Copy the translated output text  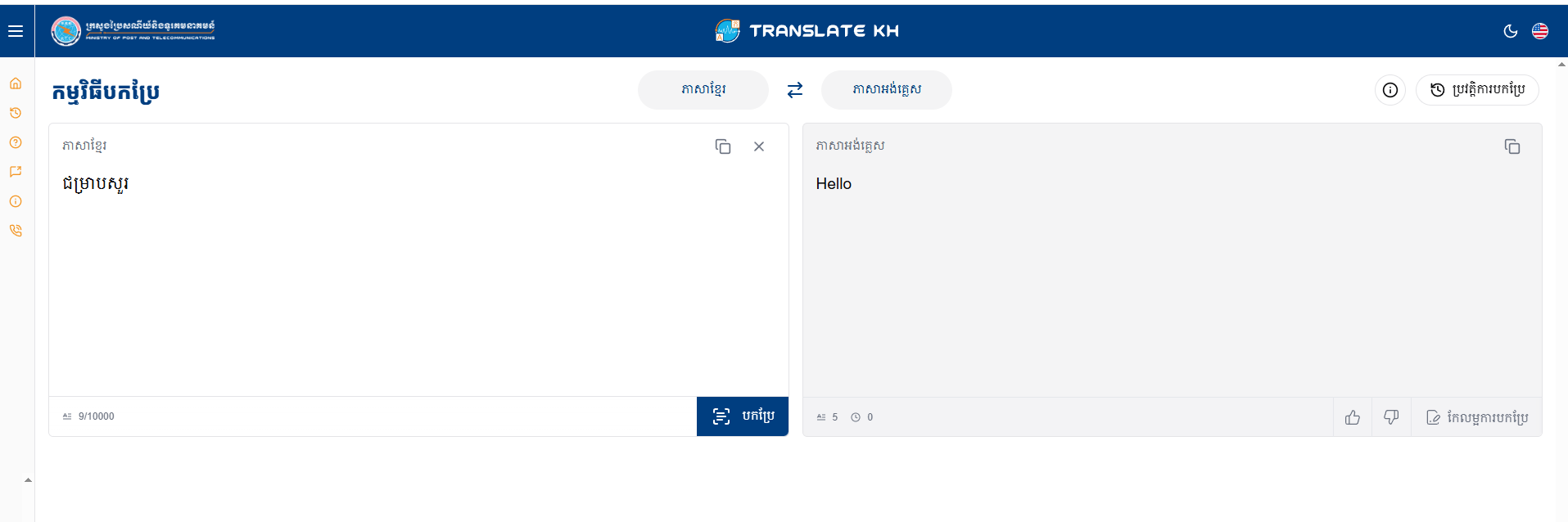pyautogui.click(x=1512, y=146)
